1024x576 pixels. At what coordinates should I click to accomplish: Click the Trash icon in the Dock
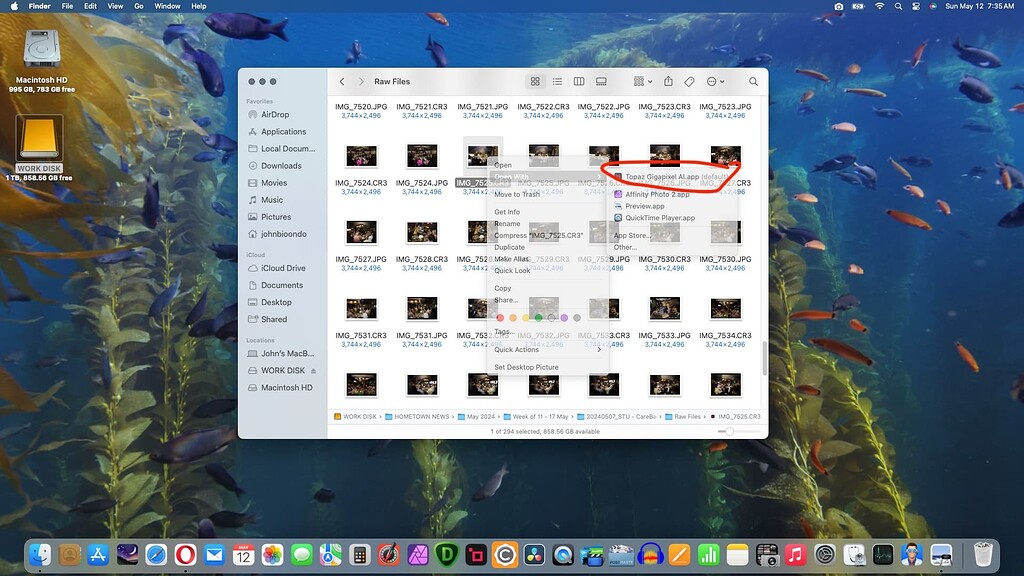pyautogui.click(x=983, y=555)
